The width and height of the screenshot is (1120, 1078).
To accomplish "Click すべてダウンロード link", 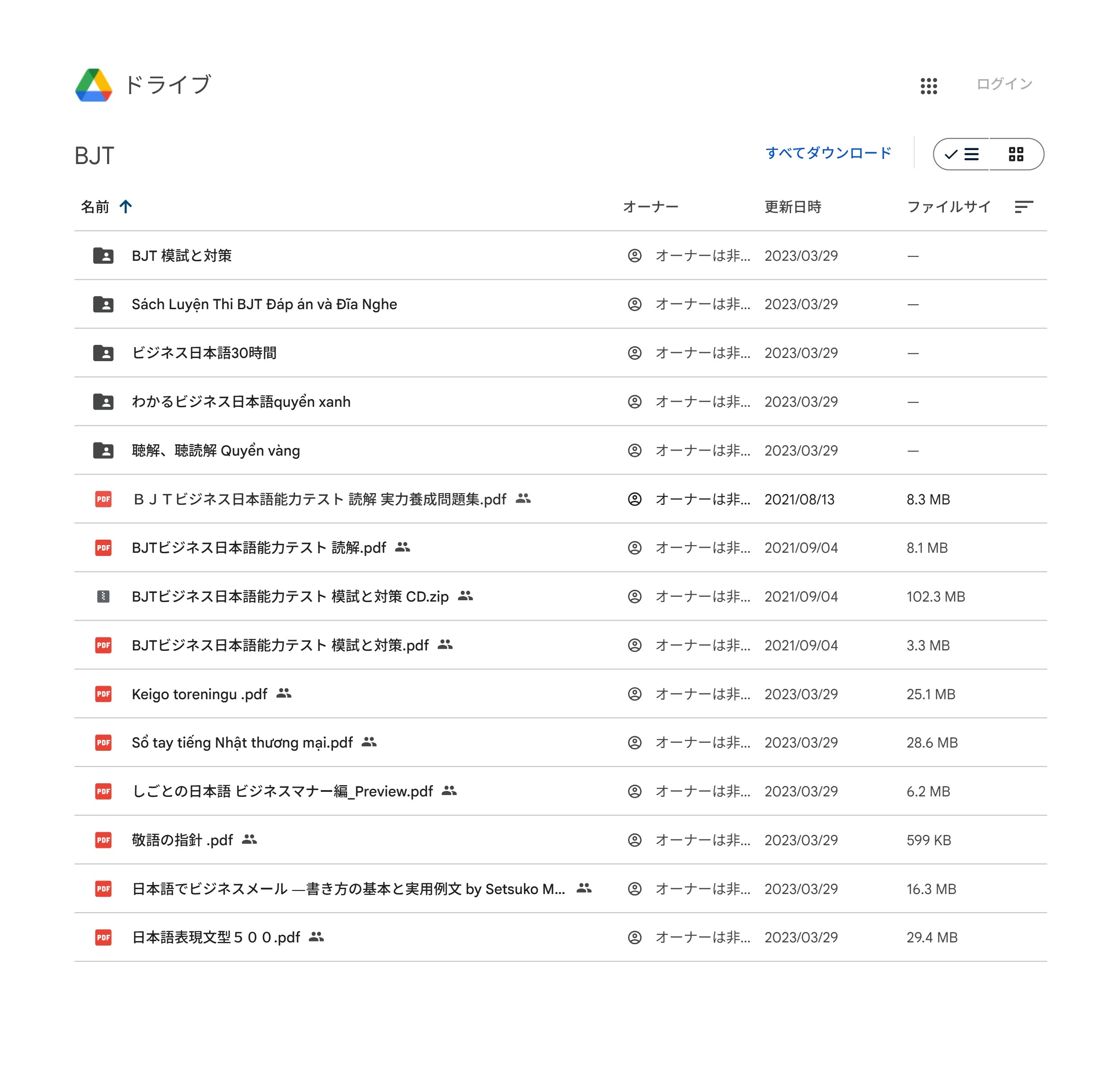I will [828, 153].
